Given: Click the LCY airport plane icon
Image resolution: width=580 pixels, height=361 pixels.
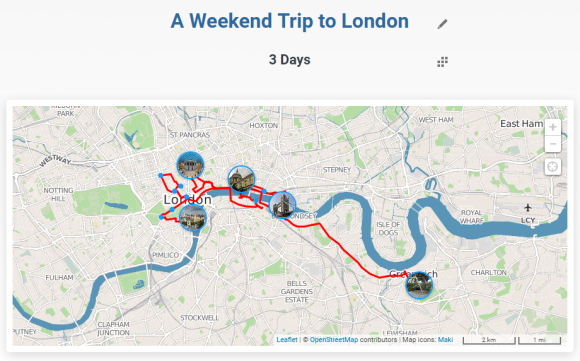Looking at the screenshot, I should coord(528,208).
